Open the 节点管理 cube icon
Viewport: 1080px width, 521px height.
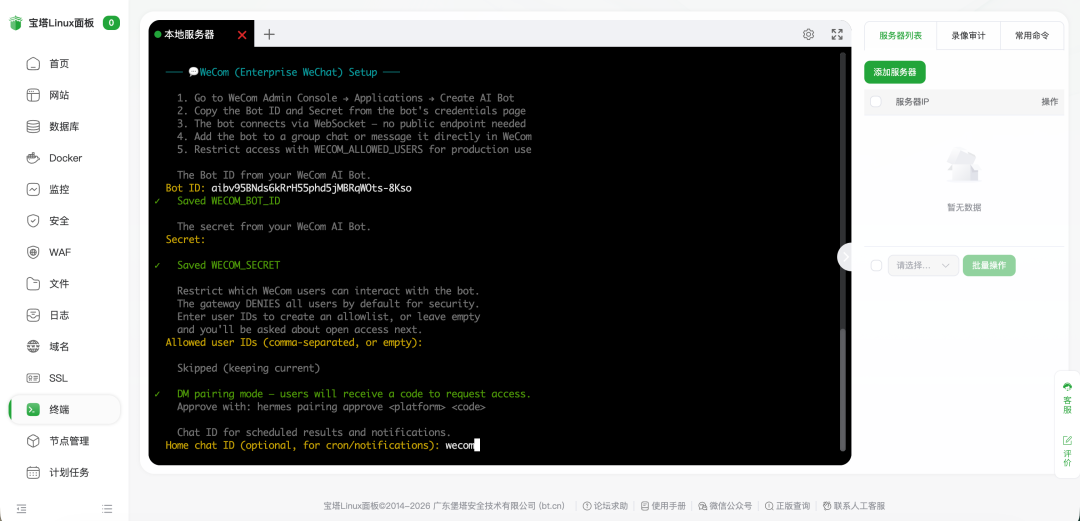[x=33, y=441]
